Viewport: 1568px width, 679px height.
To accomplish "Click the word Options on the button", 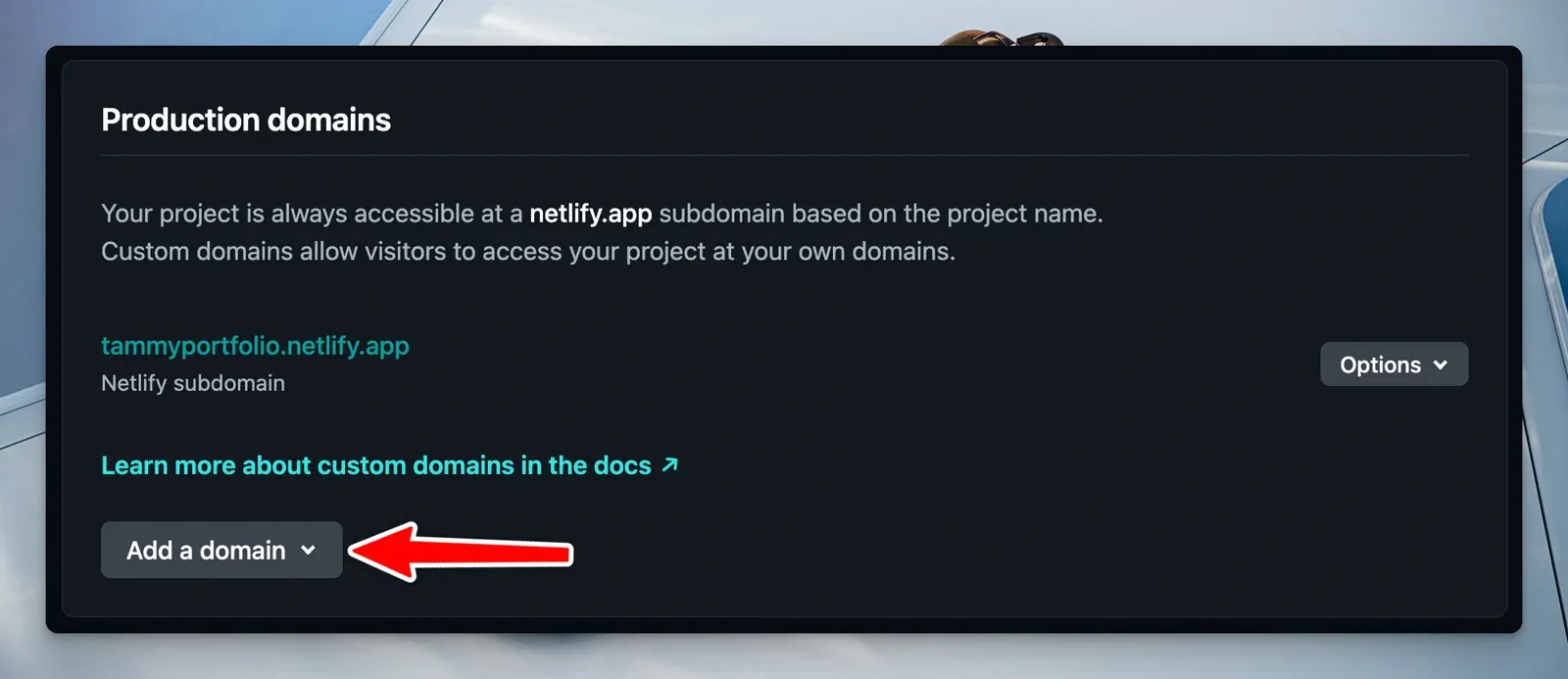I will coord(1380,364).
